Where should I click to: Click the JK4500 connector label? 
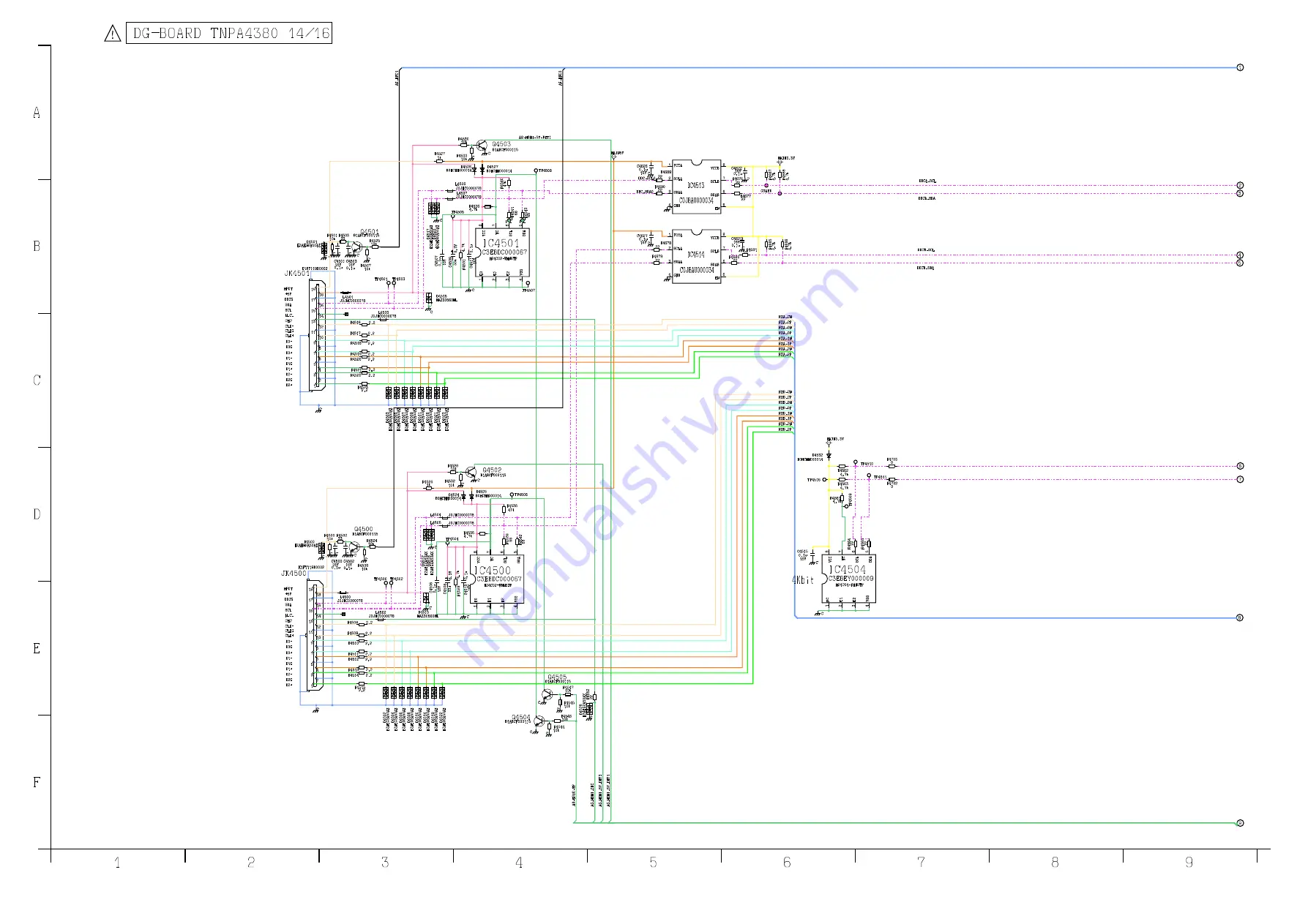(294, 574)
